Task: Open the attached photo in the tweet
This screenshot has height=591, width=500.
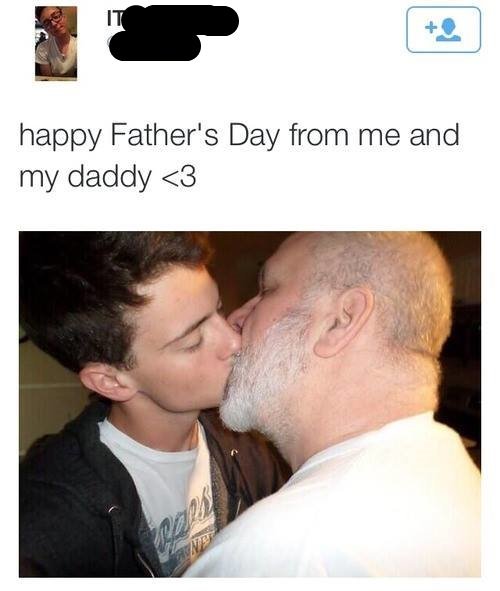Action: coord(250,404)
